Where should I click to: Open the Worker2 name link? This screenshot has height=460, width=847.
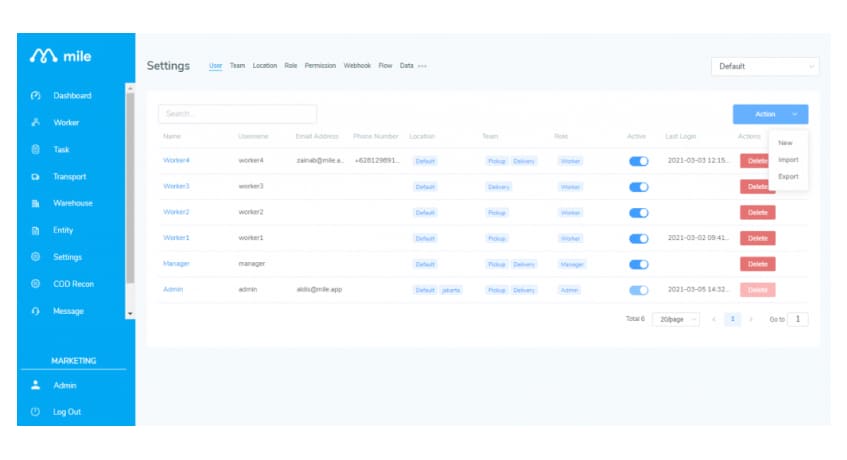click(x=176, y=212)
